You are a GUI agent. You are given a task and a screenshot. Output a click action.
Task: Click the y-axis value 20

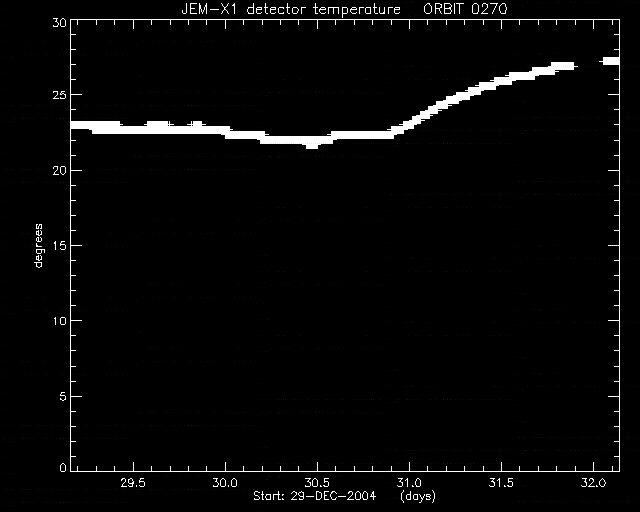click(59, 171)
